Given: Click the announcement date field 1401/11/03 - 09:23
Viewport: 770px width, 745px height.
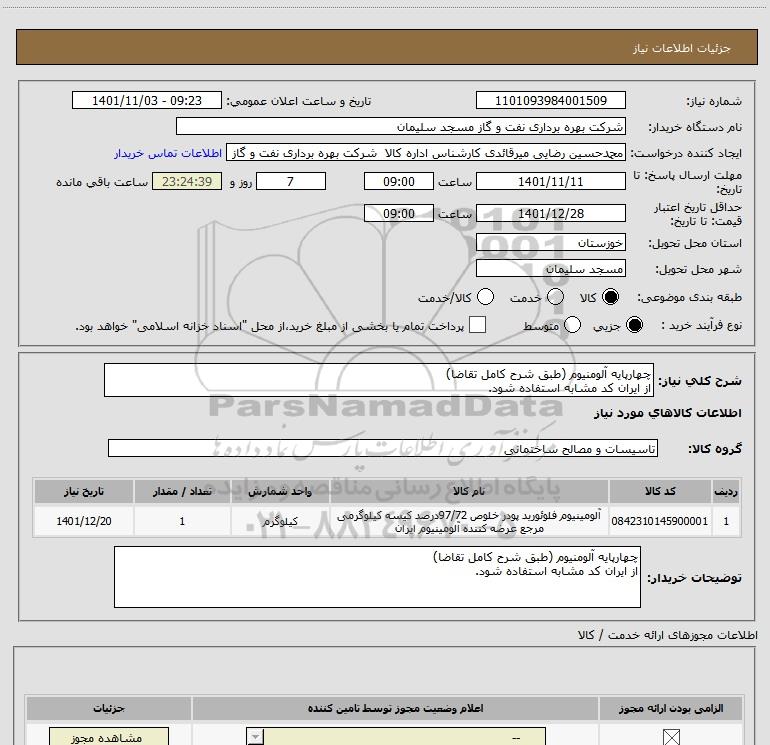Looking at the screenshot, I should click(x=147, y=100).
